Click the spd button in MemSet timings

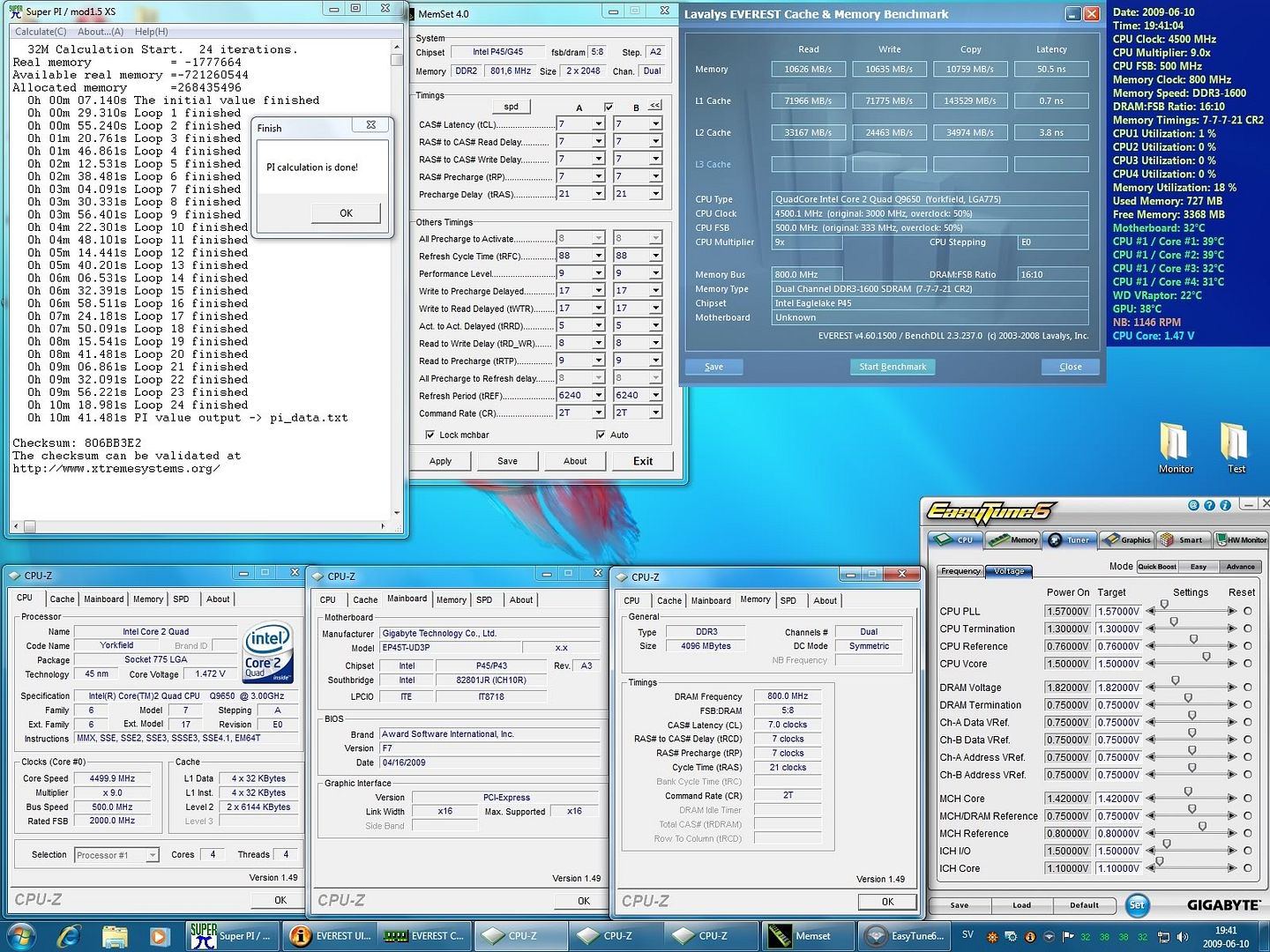[x=511, y=107]
